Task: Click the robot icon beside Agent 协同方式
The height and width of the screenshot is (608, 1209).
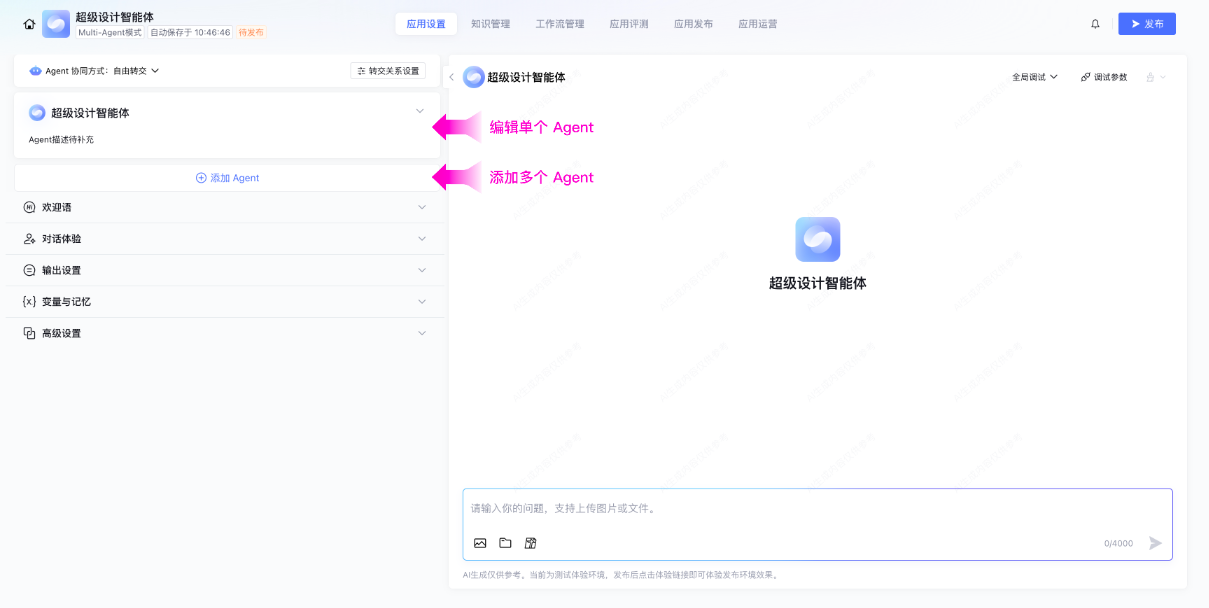Action: pos(36,71)
